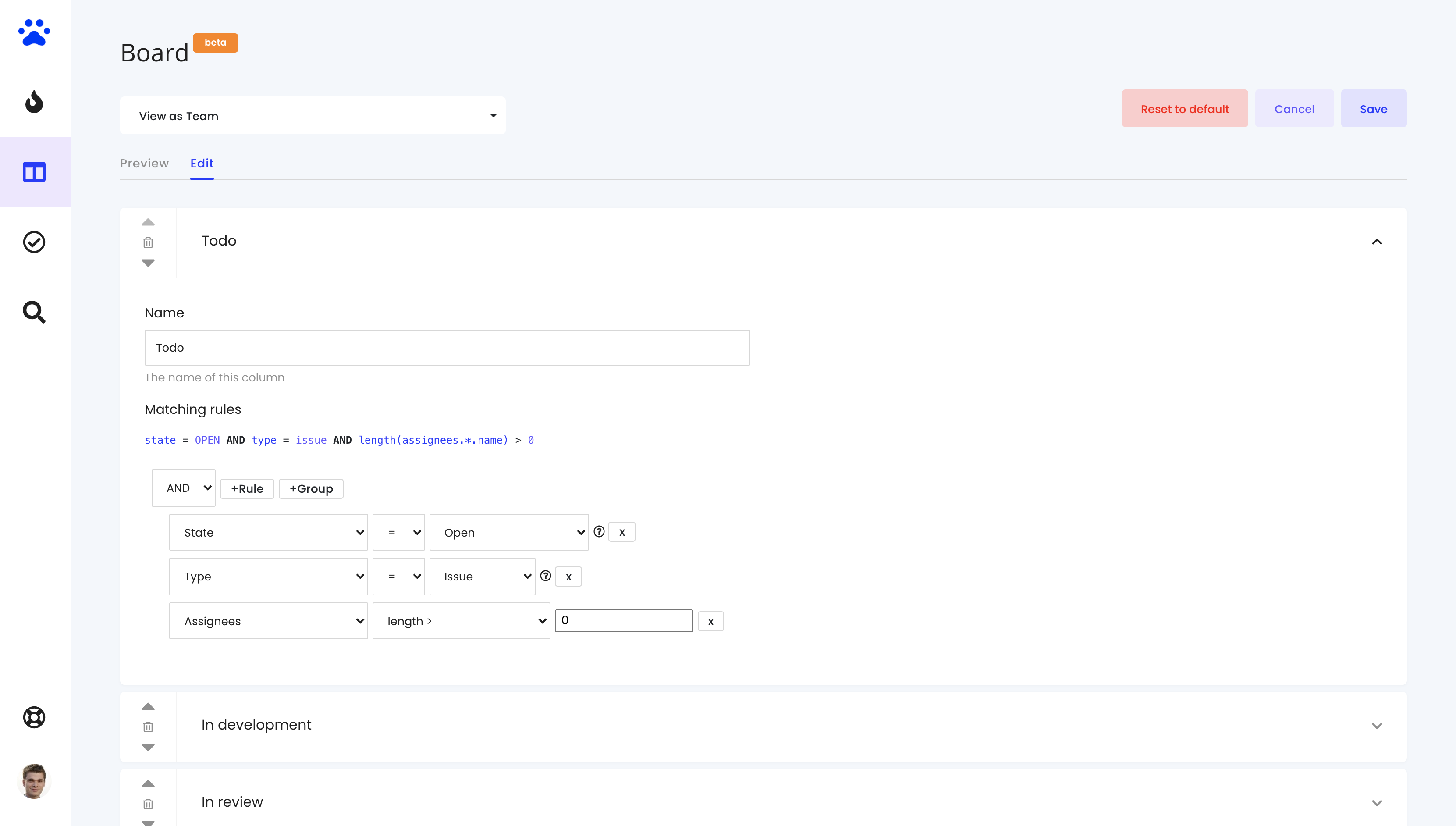Open the AND combinator dropdown
This screenshot has width=1456, height=826.
pos(183,488)
